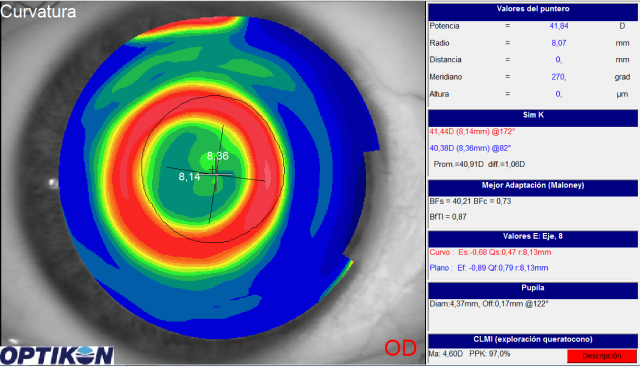This screenshot has width=640, height=367.
Task: Click the Ma: 4,60D PPK: 97,0% text
Action: point(469,354)
